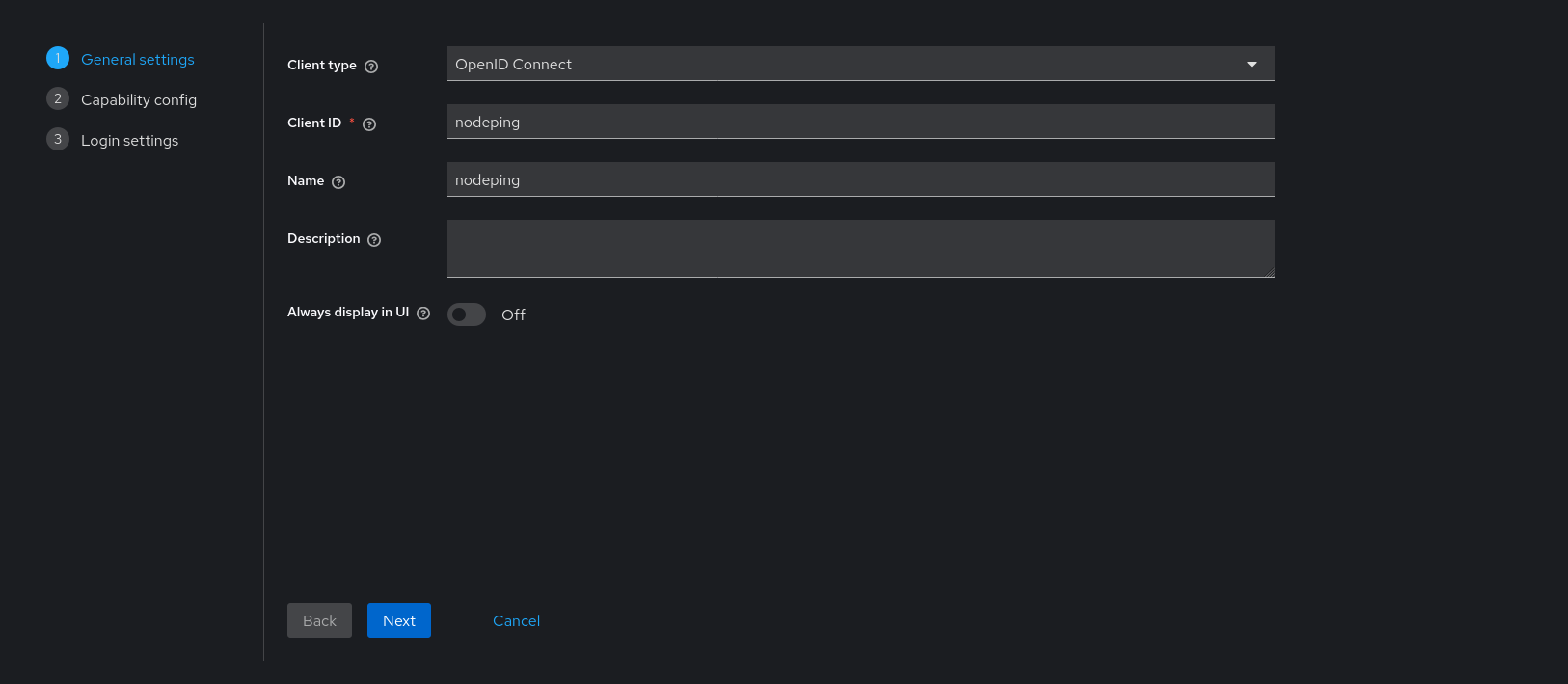The image size is (1568, 684).
Task: Show help for the Description field
Action: pyautogui.click(x=374, y=240)
